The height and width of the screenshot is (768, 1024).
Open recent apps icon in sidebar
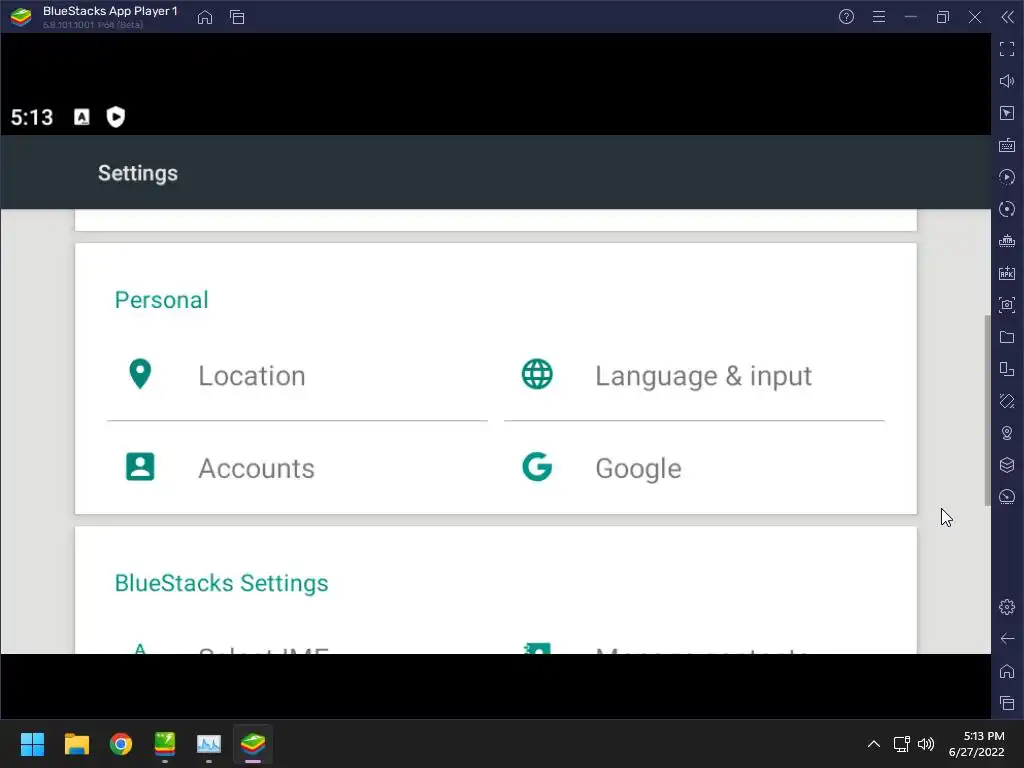(x=1007, y=703)
